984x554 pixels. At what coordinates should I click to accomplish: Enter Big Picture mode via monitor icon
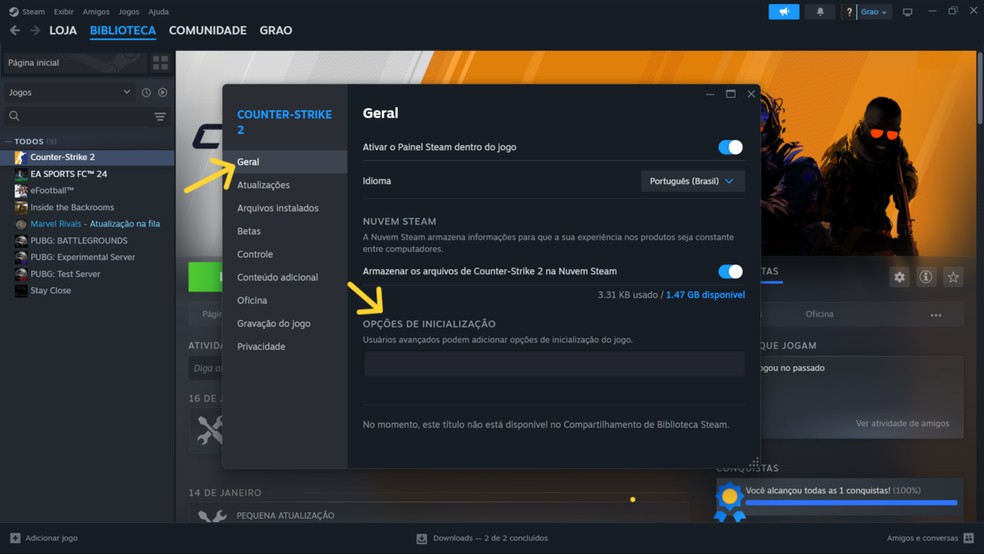coord(907,12)
